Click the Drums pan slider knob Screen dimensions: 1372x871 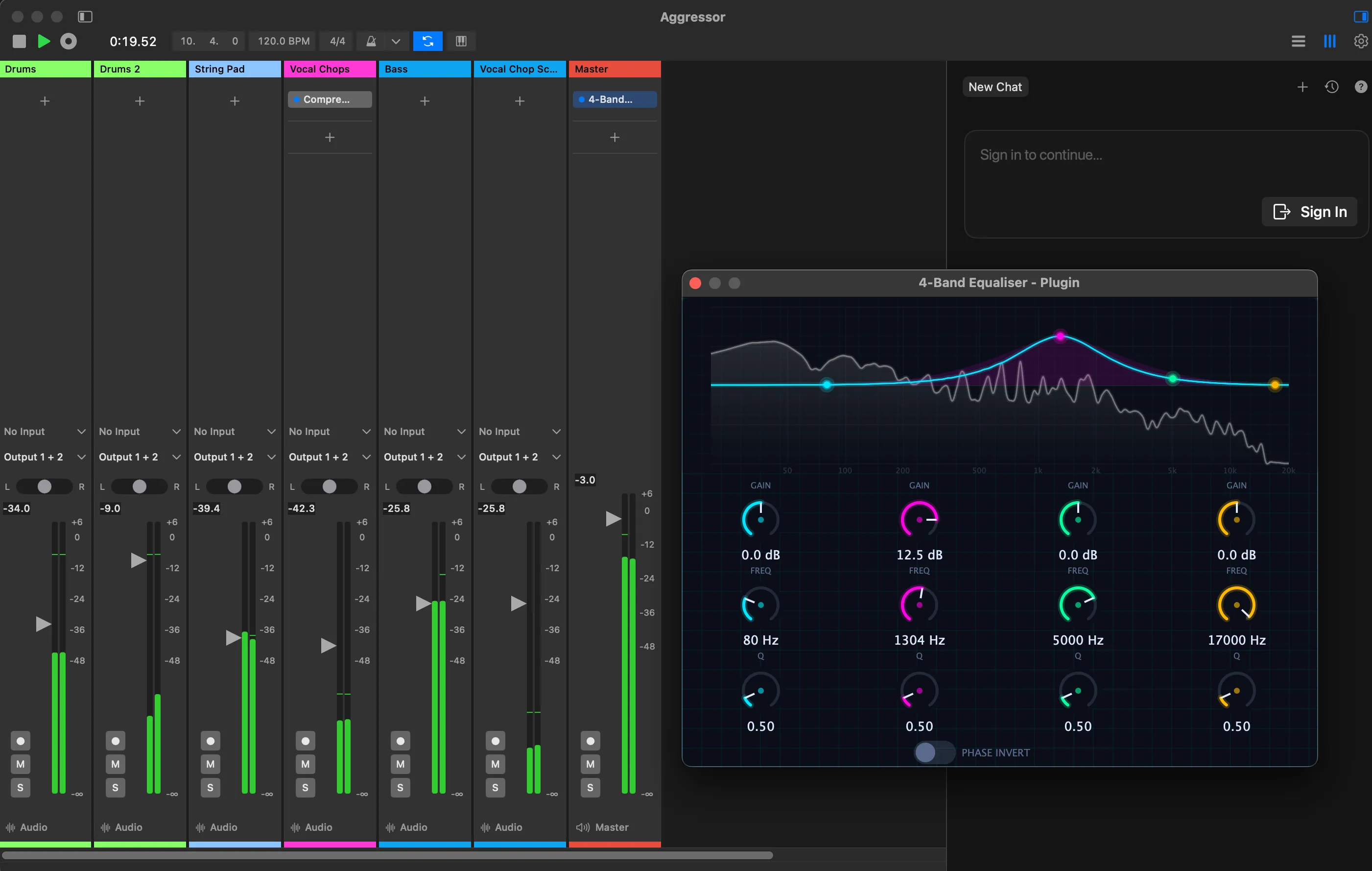pos(45,486)
